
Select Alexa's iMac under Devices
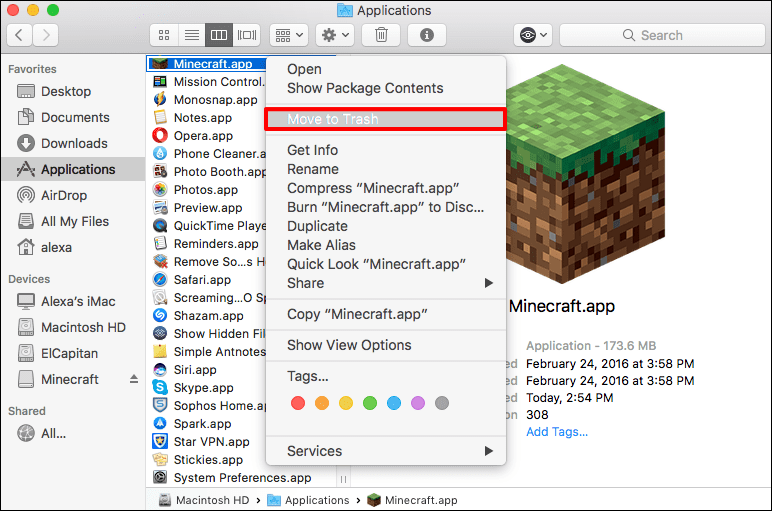pos(73,301)
